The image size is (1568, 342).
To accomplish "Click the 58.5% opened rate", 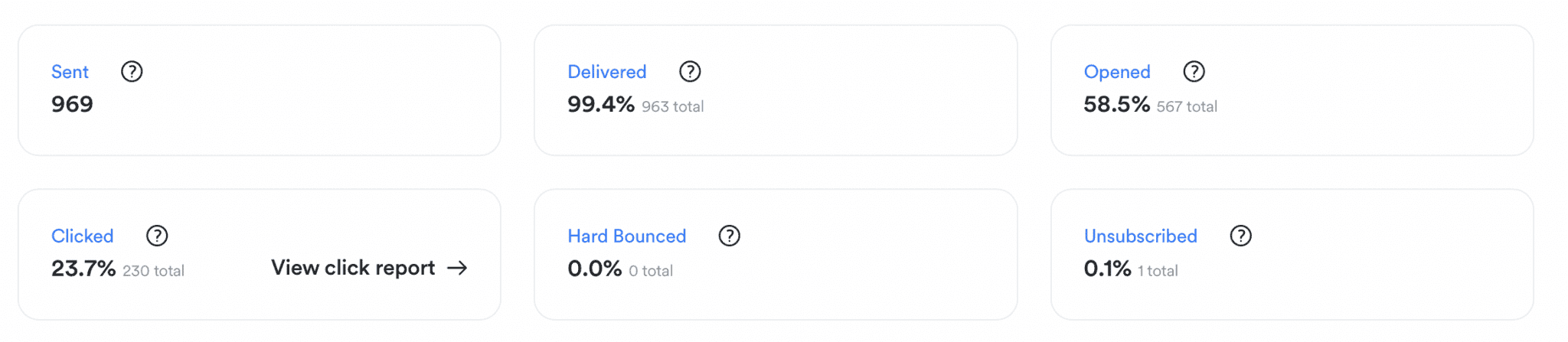I will (x=1116, y=104).
